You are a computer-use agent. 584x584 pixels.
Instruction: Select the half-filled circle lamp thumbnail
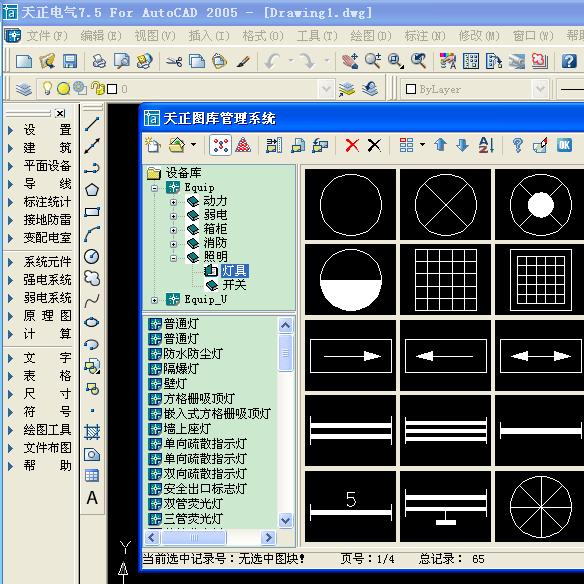coord(350,279)
